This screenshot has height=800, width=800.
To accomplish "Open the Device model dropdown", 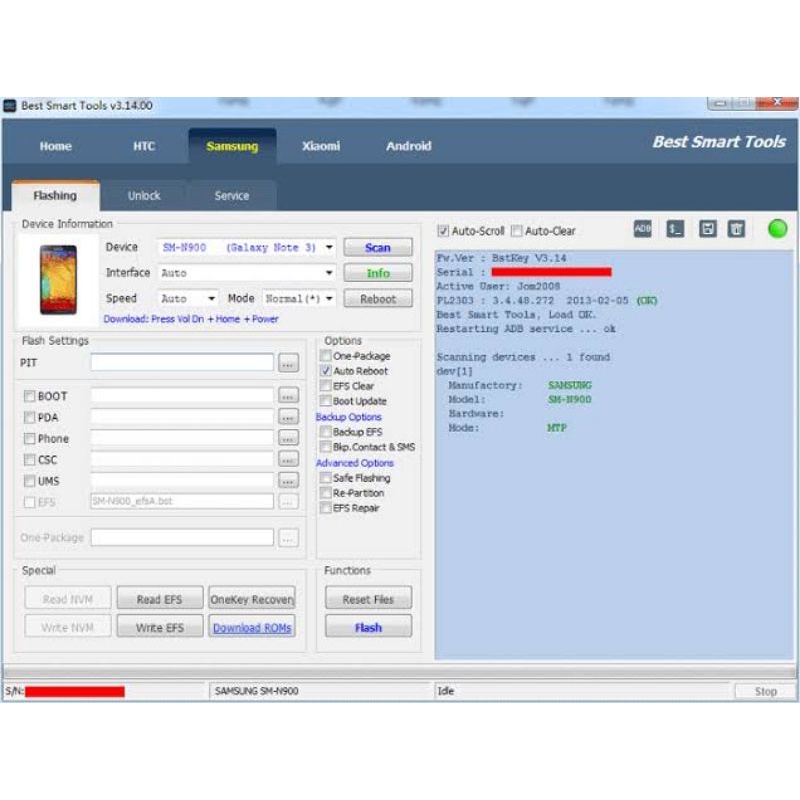I will (329, 247).
